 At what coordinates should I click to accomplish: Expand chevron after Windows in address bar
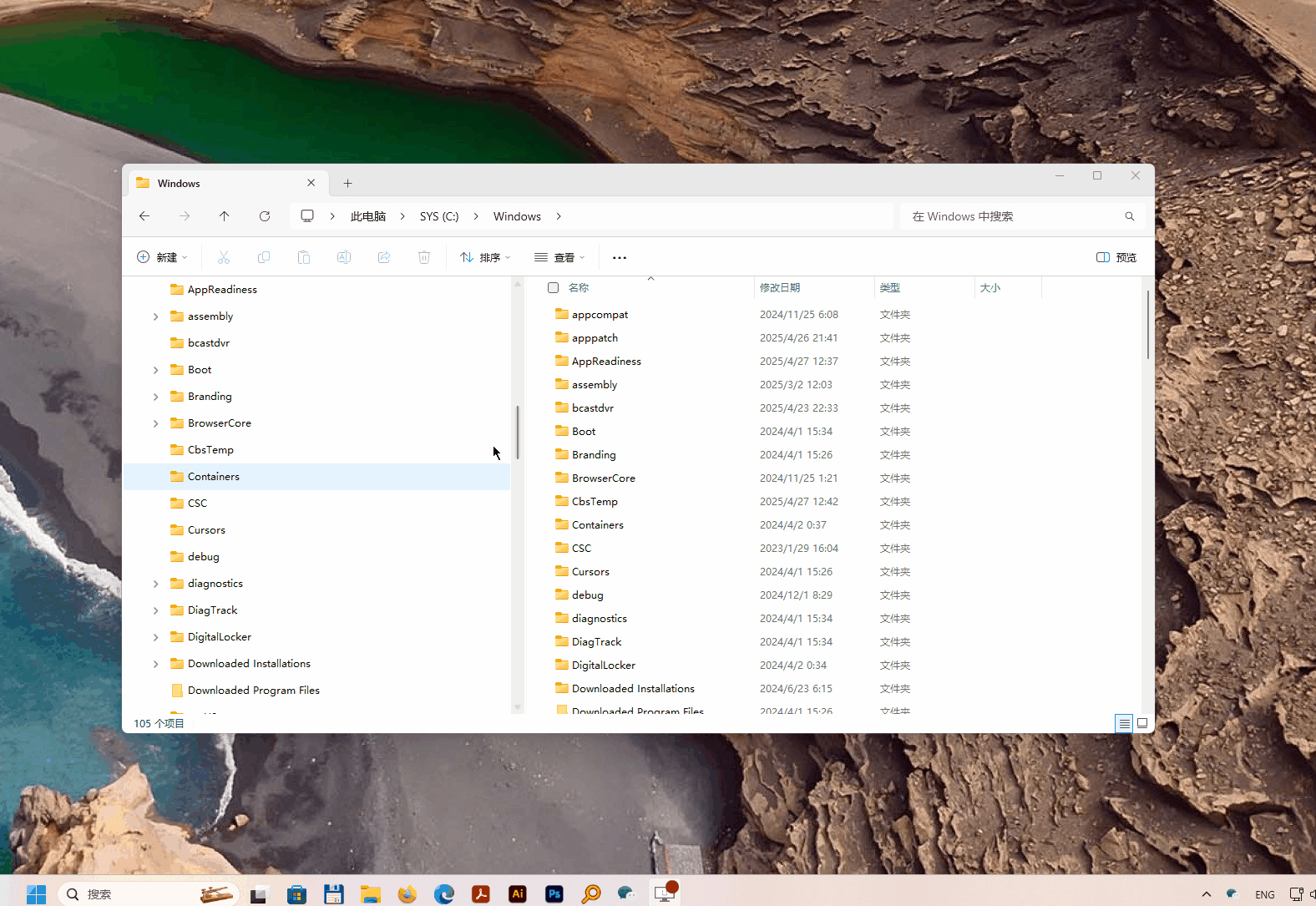[559, 216]
